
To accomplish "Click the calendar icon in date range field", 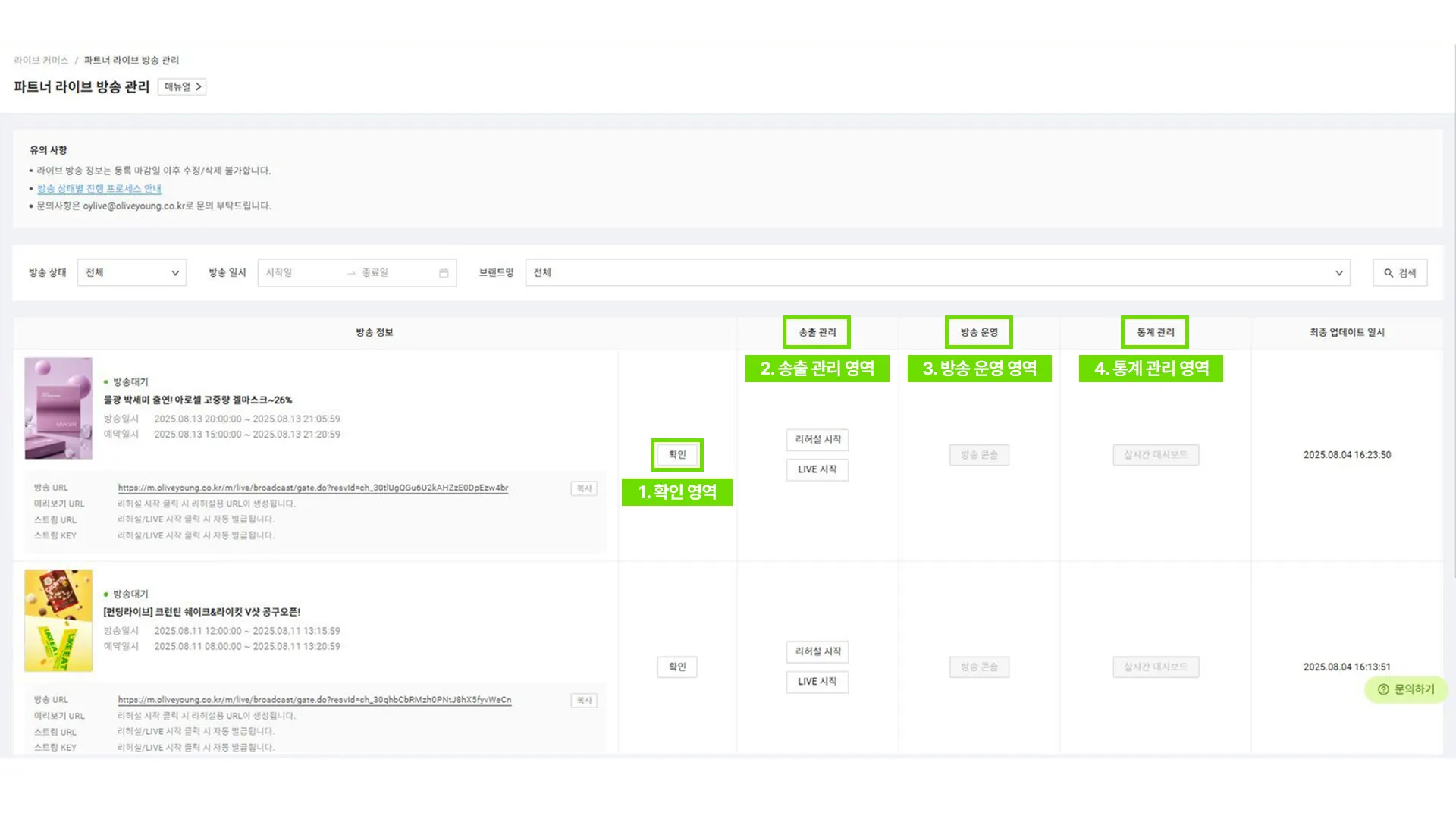I will click(x=444, y=273).
